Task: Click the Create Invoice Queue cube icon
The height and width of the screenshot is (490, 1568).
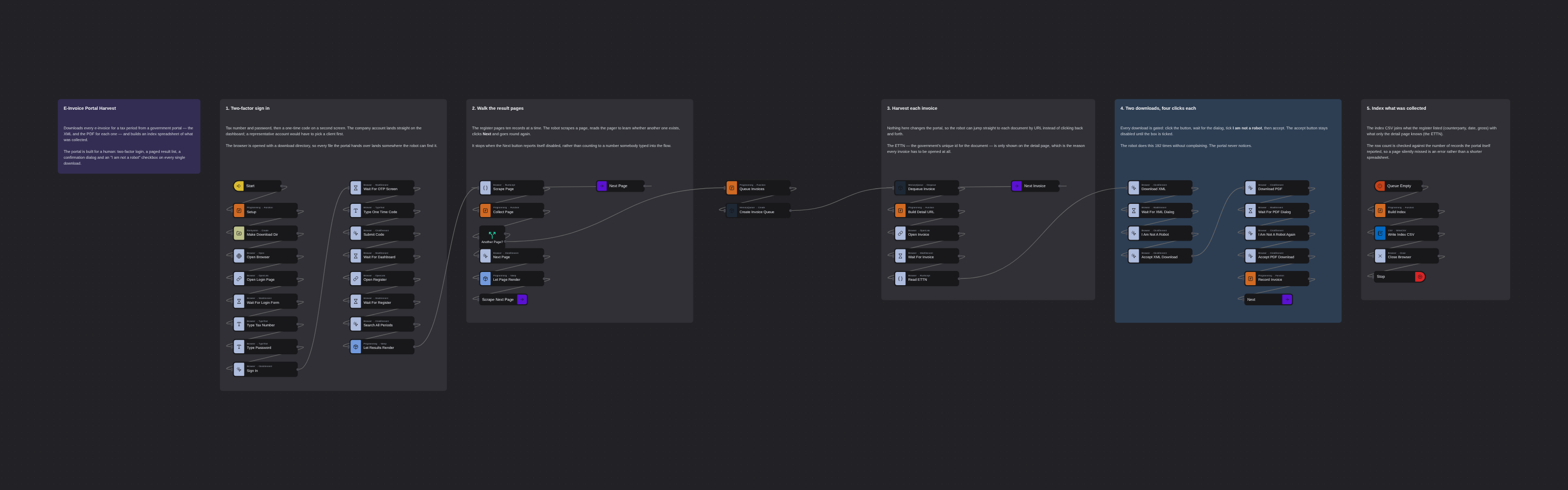Action: 732,211
